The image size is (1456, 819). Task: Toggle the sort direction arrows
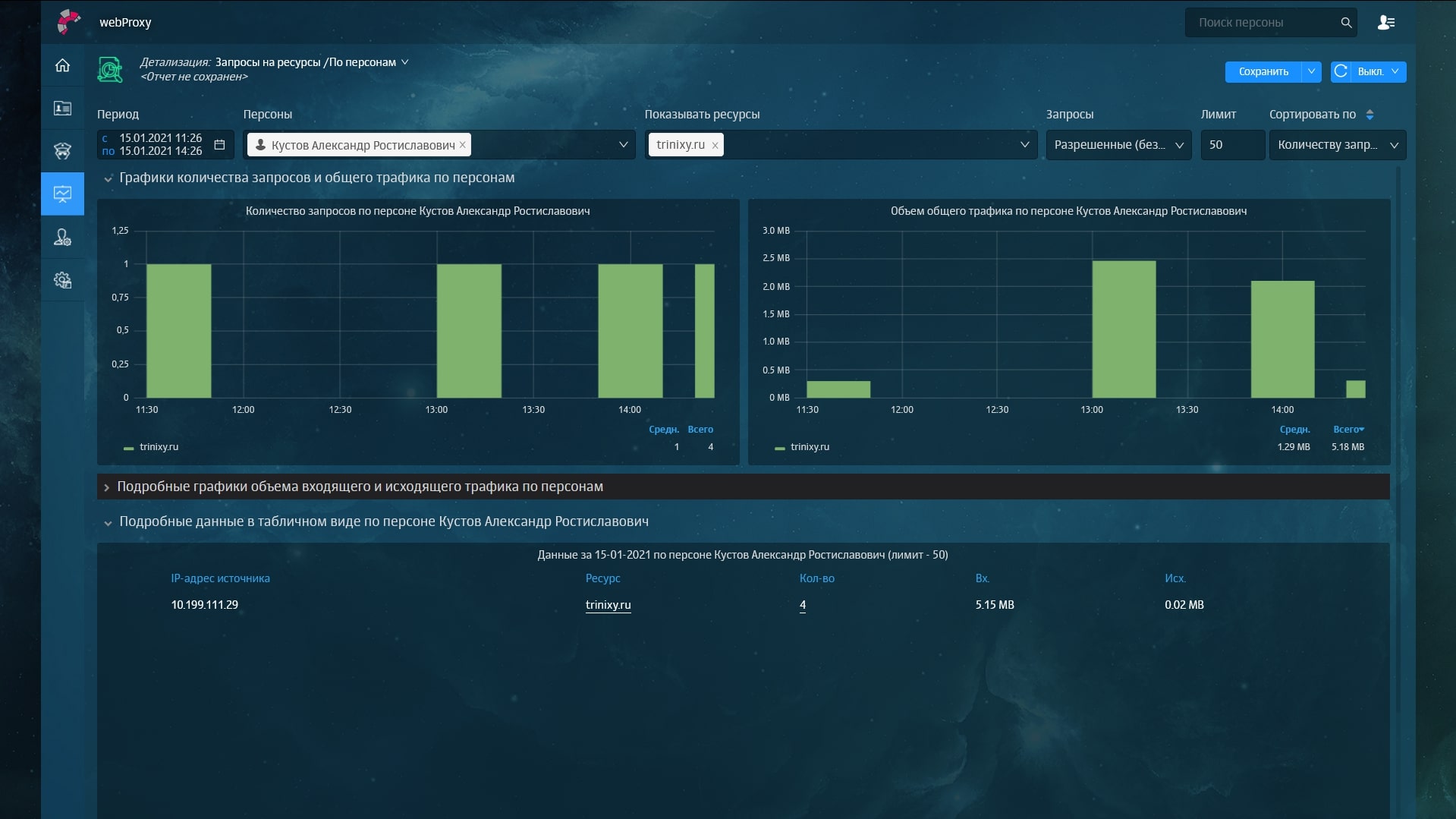1370,115
